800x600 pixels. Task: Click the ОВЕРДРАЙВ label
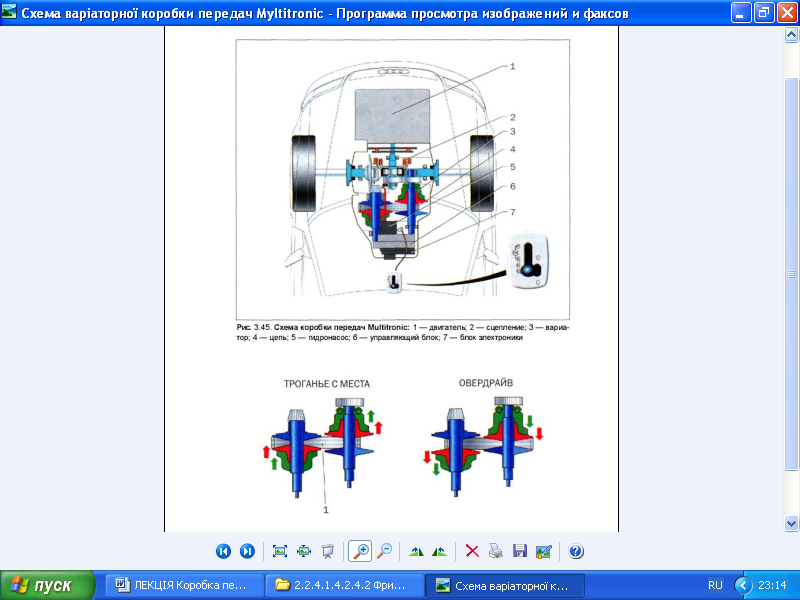click(486, 383)
